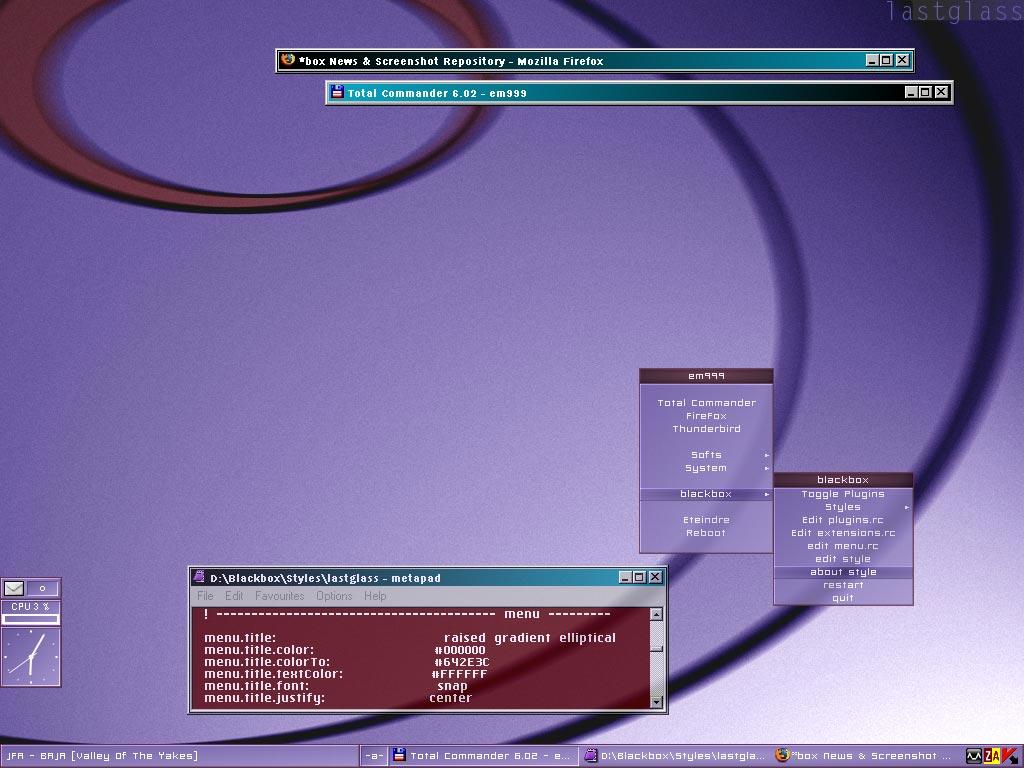Click the Firefox icon in the Firefox title bar
The width and height of the screenshot is (1024, 768).
point(288,60)
